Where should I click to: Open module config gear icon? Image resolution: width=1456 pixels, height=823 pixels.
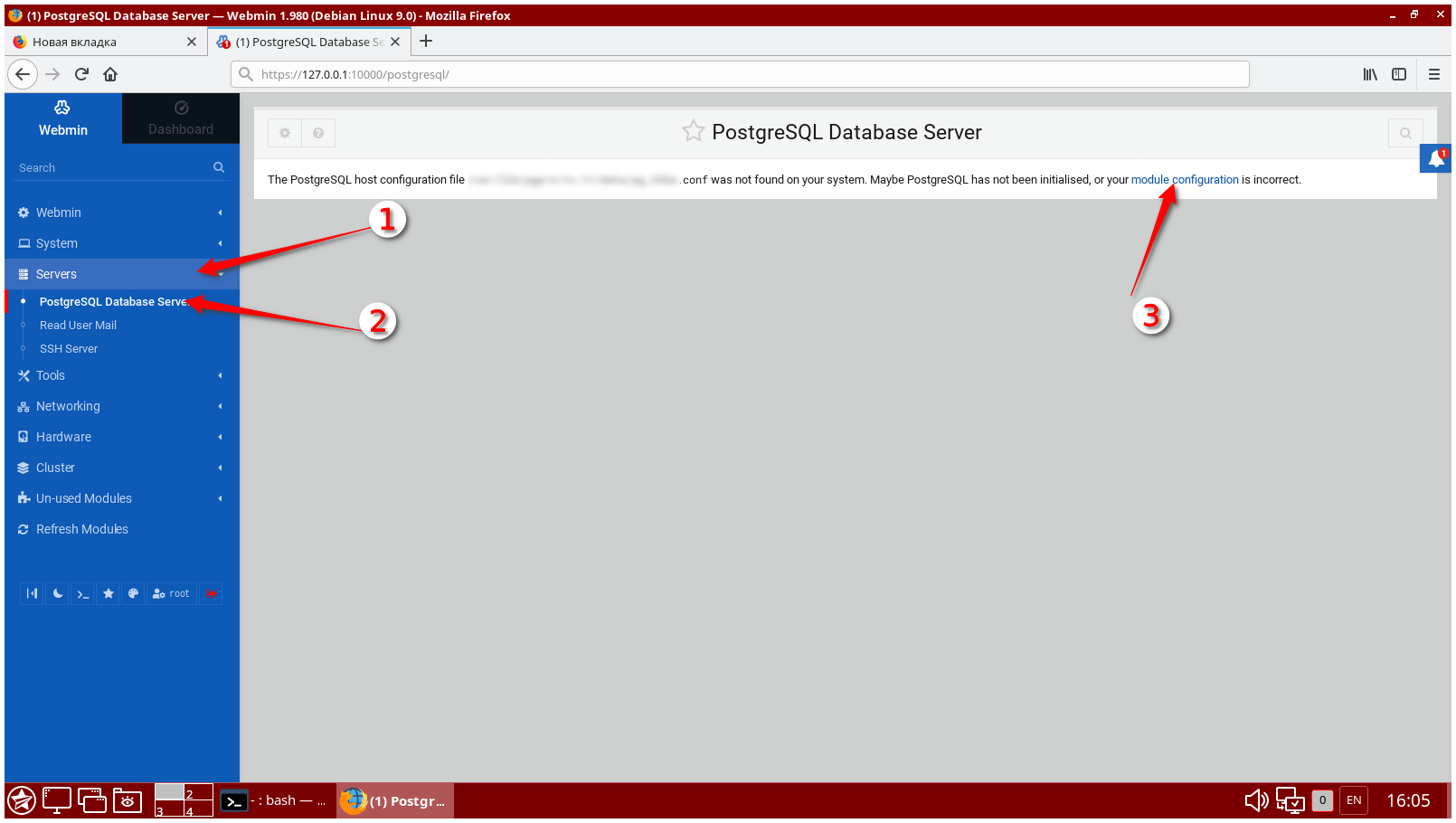tap(285, 133)
